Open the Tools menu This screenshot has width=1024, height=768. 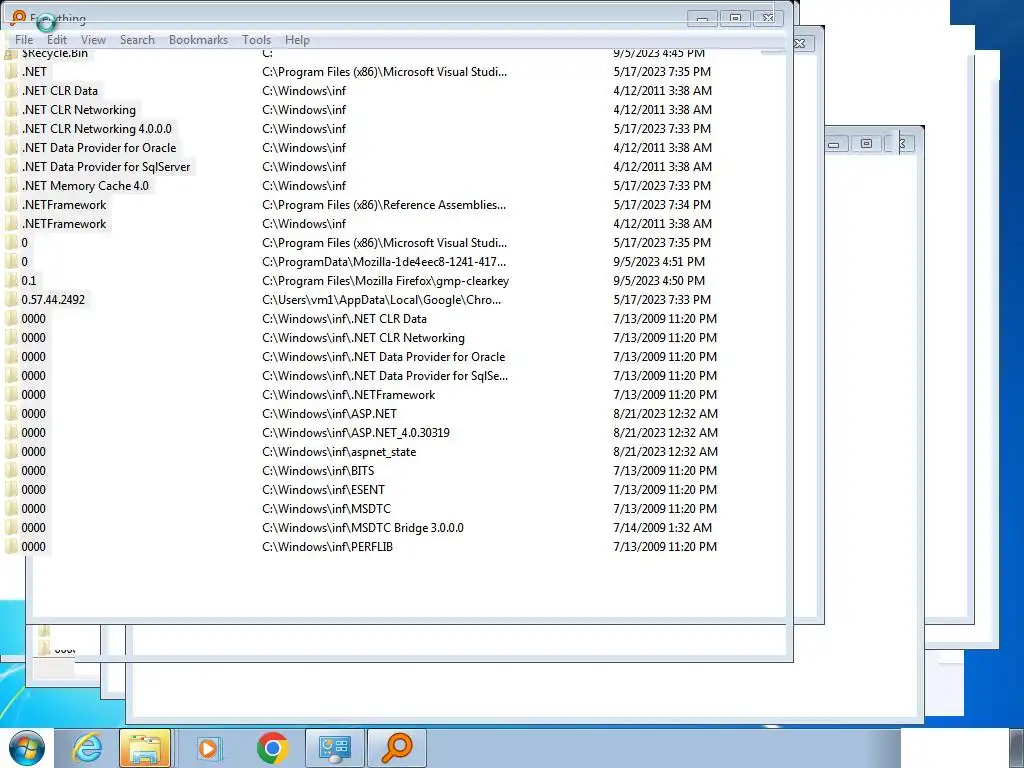coord(256,40)
